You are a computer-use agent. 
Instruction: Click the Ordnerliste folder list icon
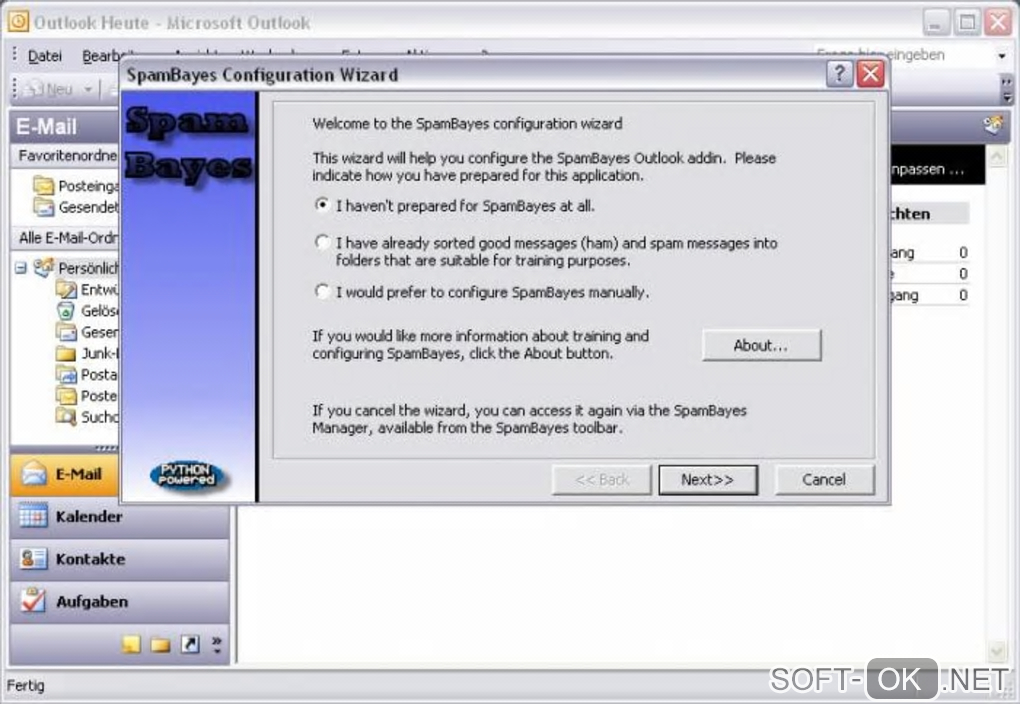[x=160, y=645]
